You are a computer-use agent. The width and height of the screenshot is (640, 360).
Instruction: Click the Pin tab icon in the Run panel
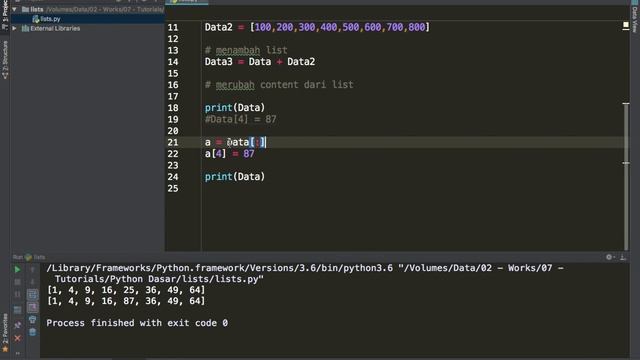[17, 325]
